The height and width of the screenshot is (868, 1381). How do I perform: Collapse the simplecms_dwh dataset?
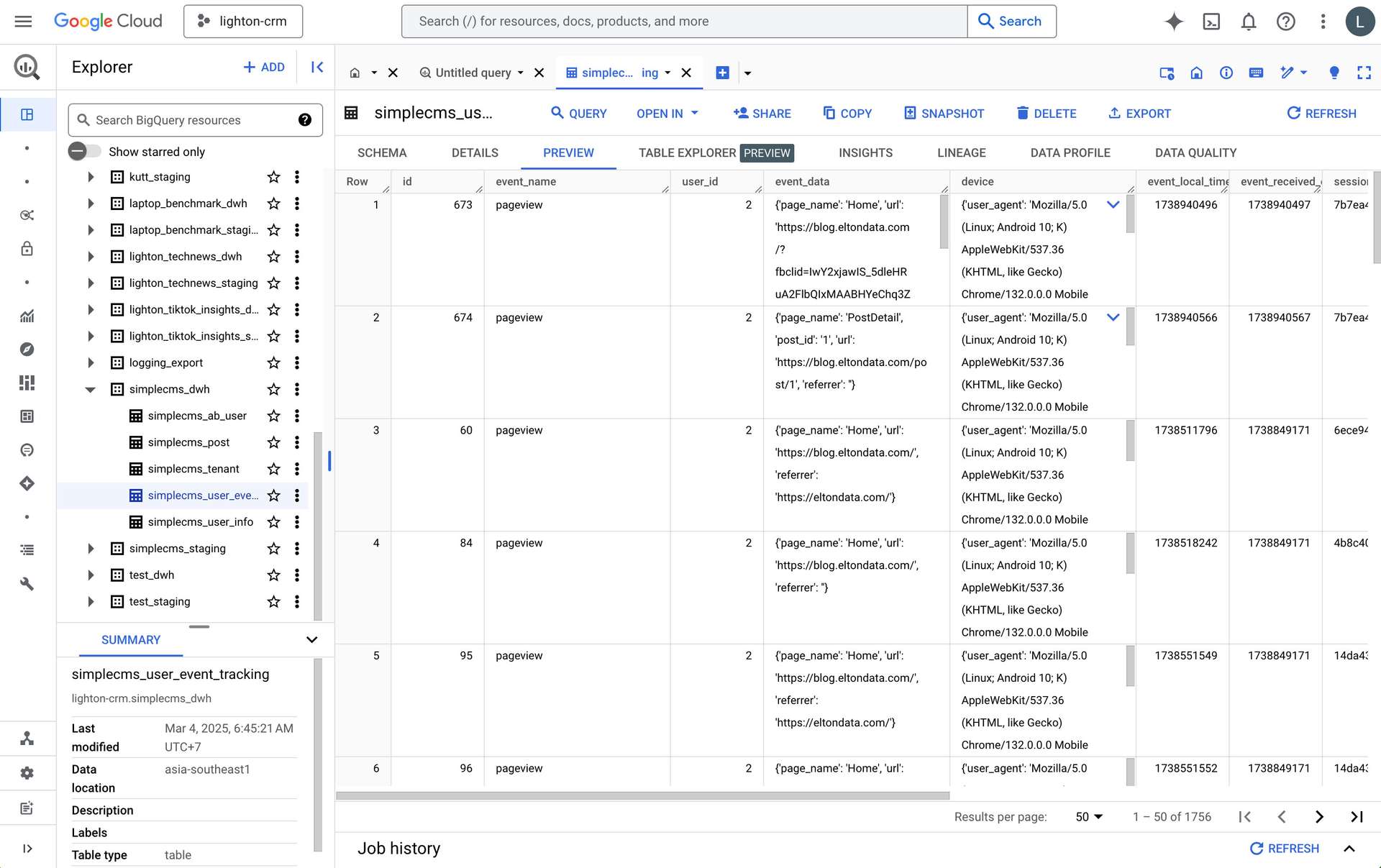(x=91, y=390)
